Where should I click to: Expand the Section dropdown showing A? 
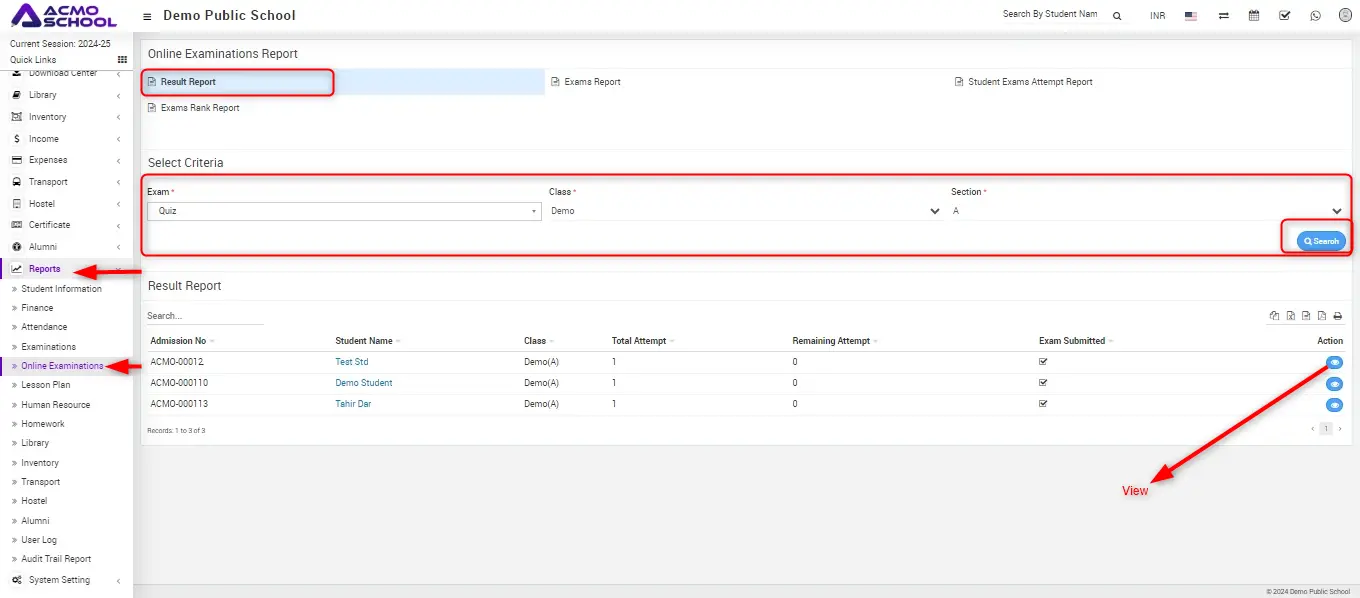pos(1147,211)
